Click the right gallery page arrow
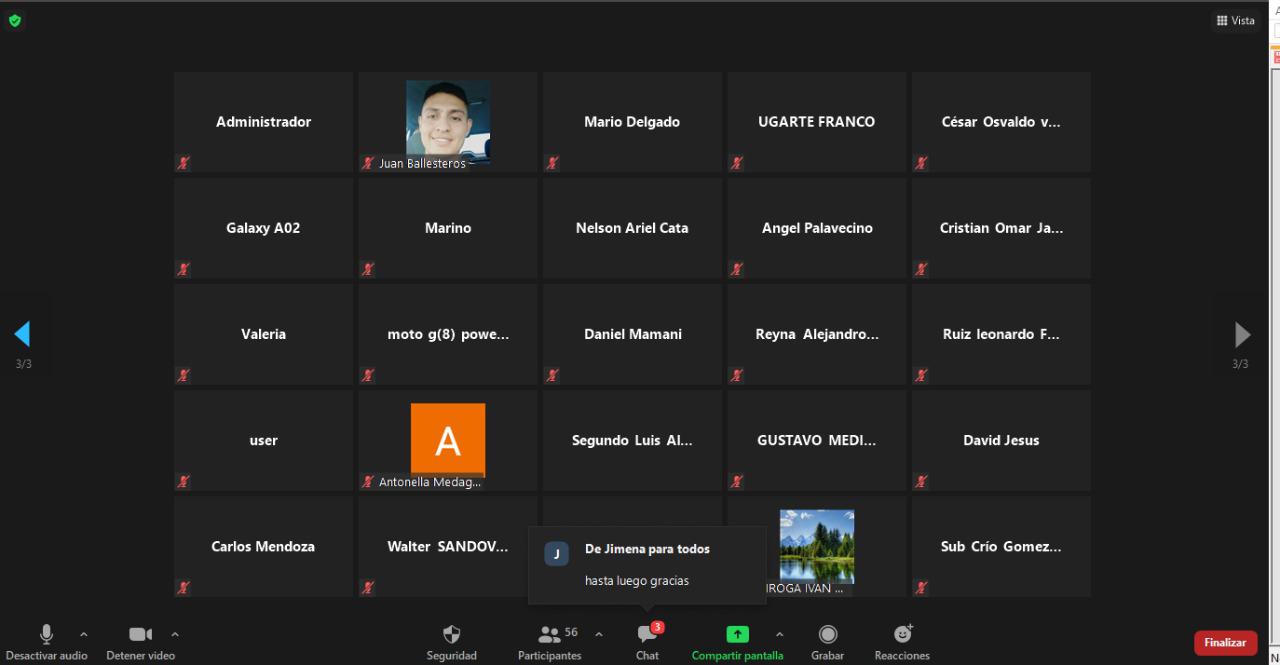The width and height of the screenshot is (1280, 665). tap(1242, 334)
